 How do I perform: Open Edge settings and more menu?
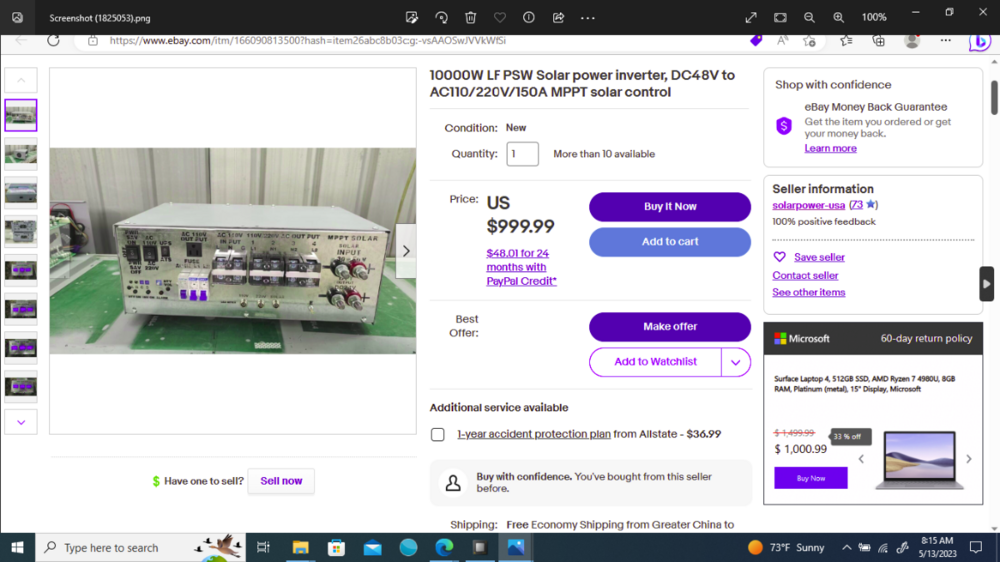(945, 41)
